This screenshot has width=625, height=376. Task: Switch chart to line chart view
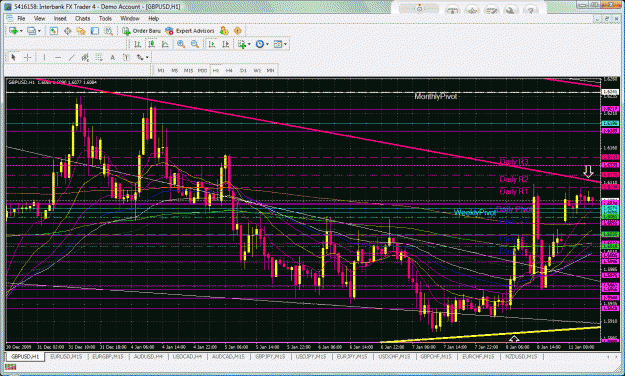click(x=165, y=44)
